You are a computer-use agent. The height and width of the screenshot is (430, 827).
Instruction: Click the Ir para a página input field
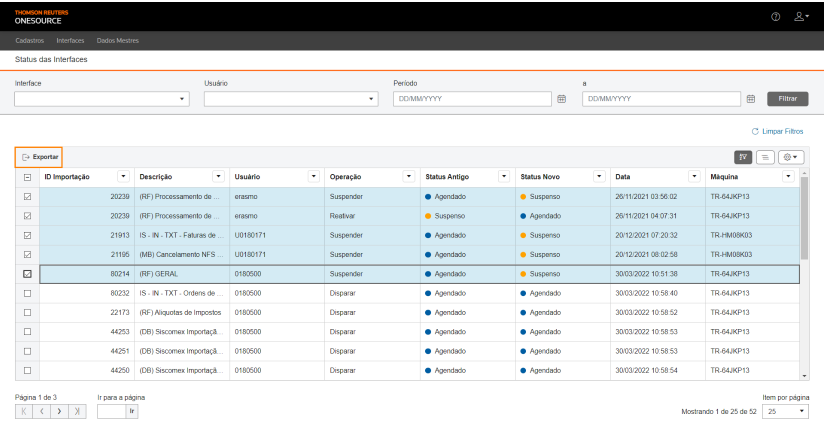click(111, 412)
